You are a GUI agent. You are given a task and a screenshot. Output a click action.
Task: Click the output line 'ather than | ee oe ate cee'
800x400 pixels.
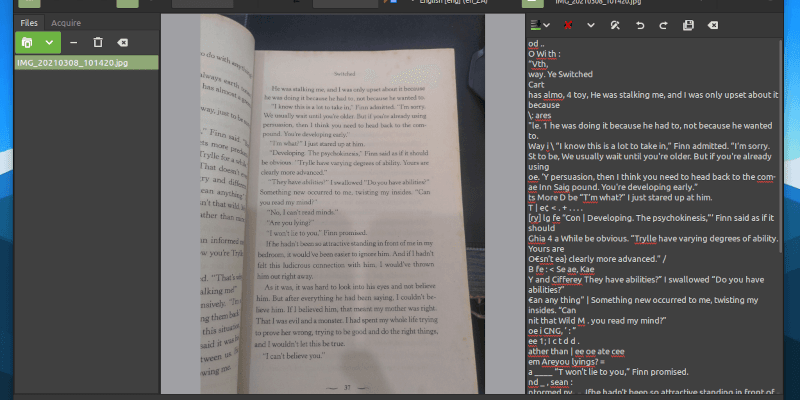[576, 351]
